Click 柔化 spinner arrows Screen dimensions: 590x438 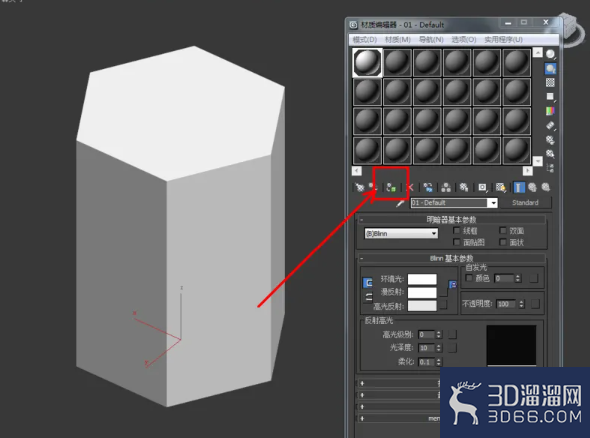pyautogui.click(x=438, y=362)
